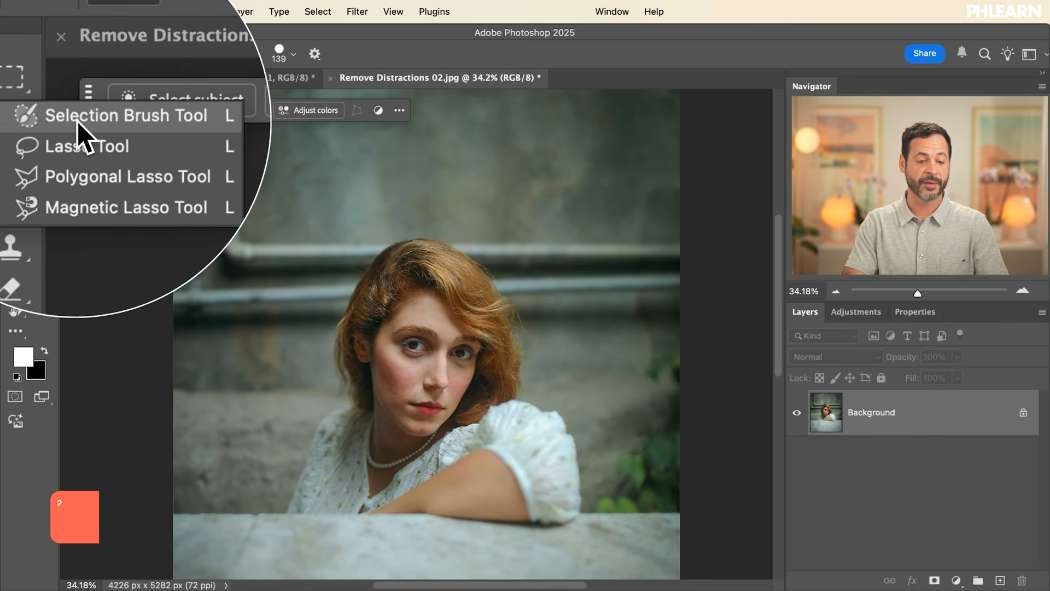Add a layer mask
1050x591 pixels.
point(934,580)
